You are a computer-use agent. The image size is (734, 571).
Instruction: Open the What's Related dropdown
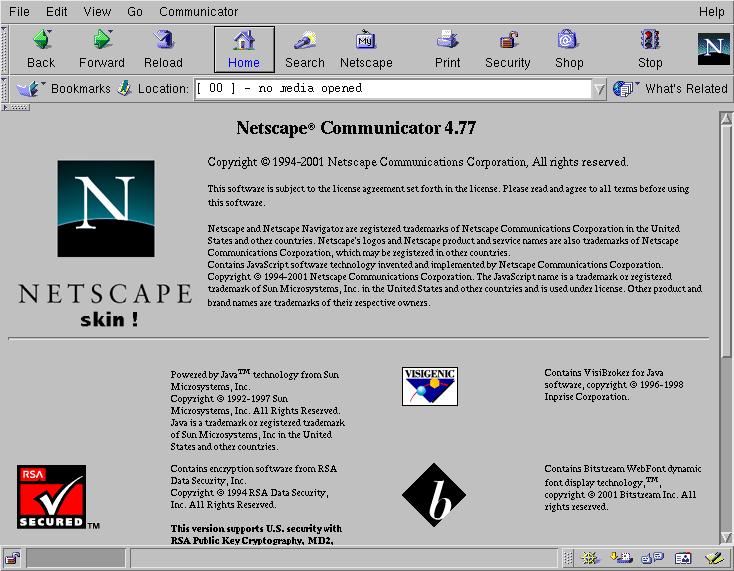coord(672,88)
